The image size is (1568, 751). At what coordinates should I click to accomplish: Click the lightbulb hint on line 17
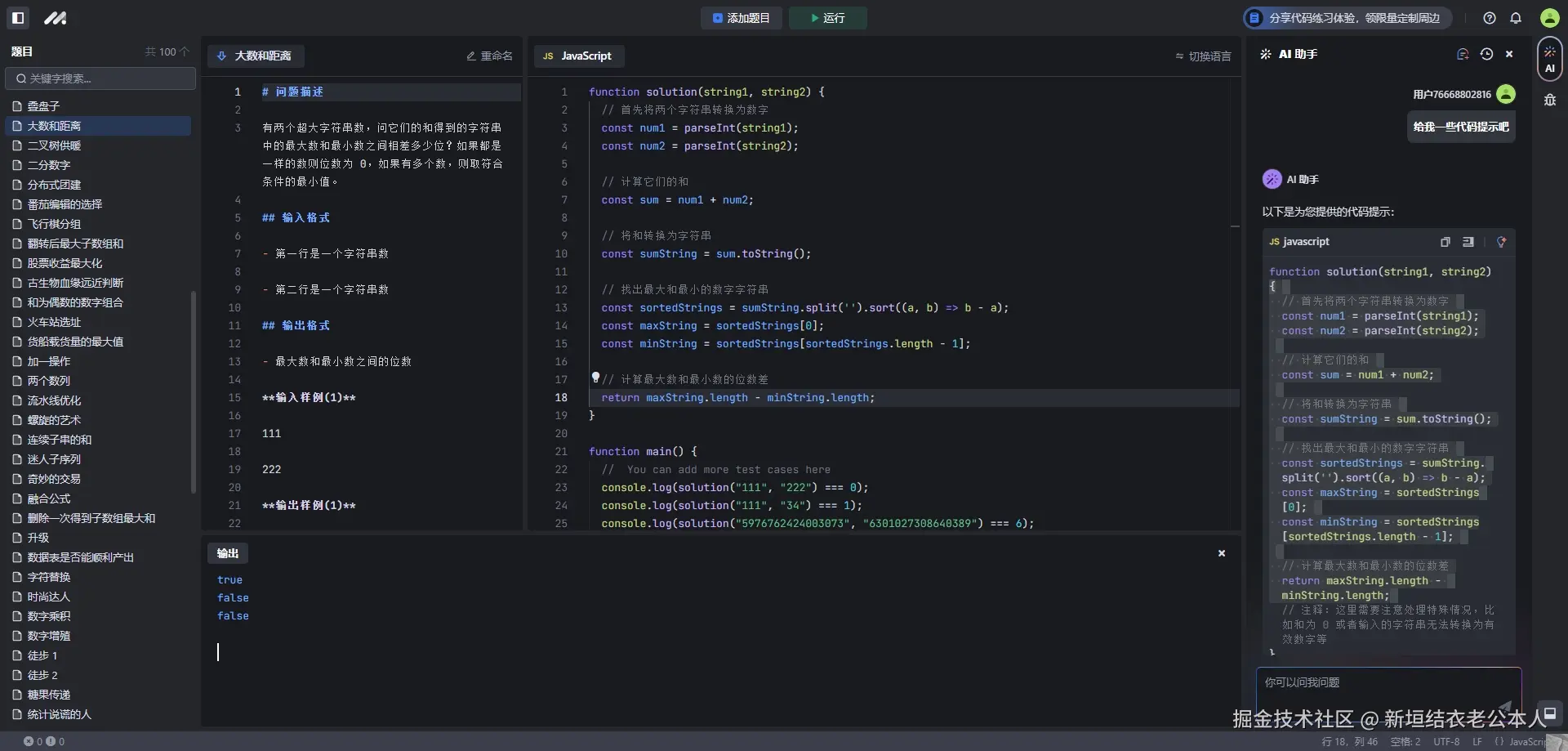click(595, 378)
